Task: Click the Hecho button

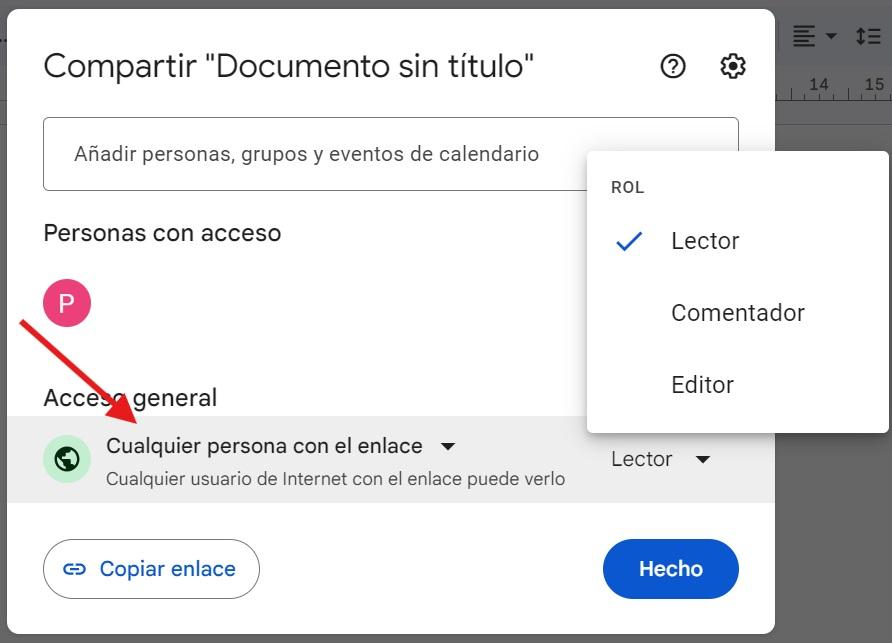Action: [x=670, y=568]
